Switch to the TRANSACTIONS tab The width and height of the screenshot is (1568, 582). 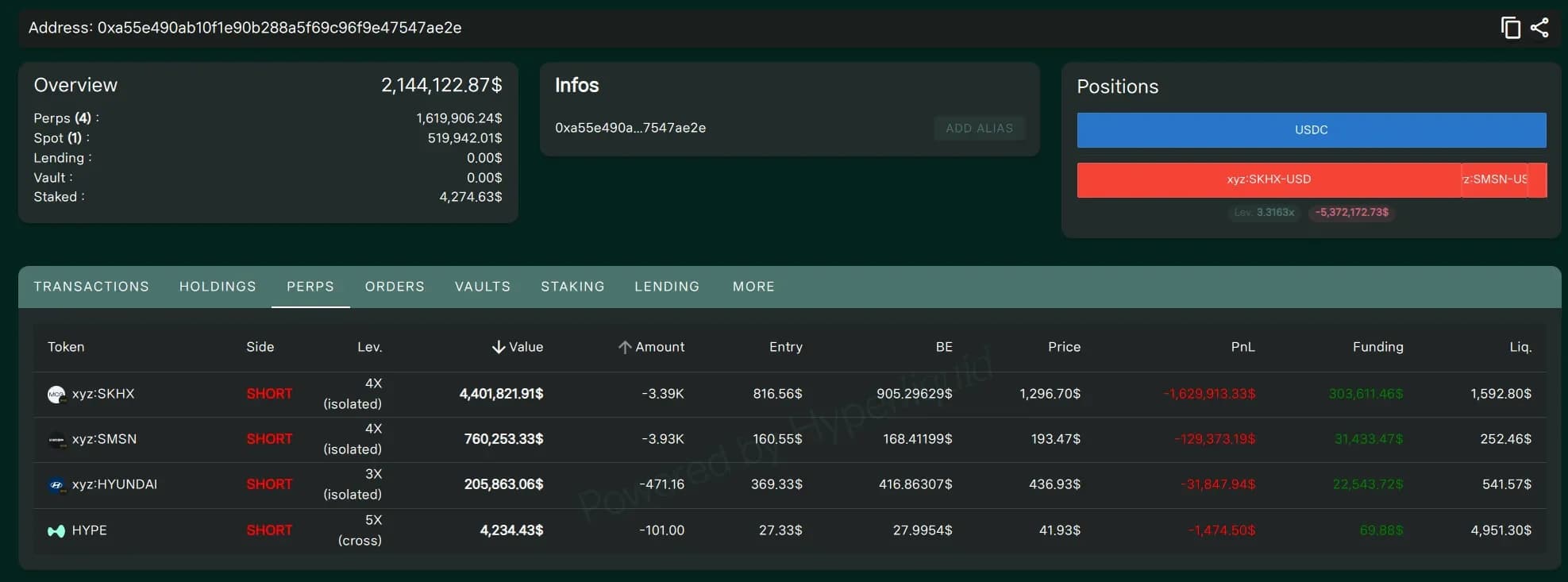(x=91, y=287)
